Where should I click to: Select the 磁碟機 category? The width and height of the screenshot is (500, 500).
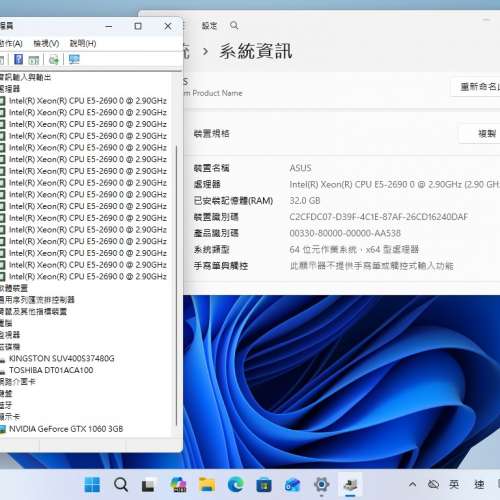(x=10, y=347)
